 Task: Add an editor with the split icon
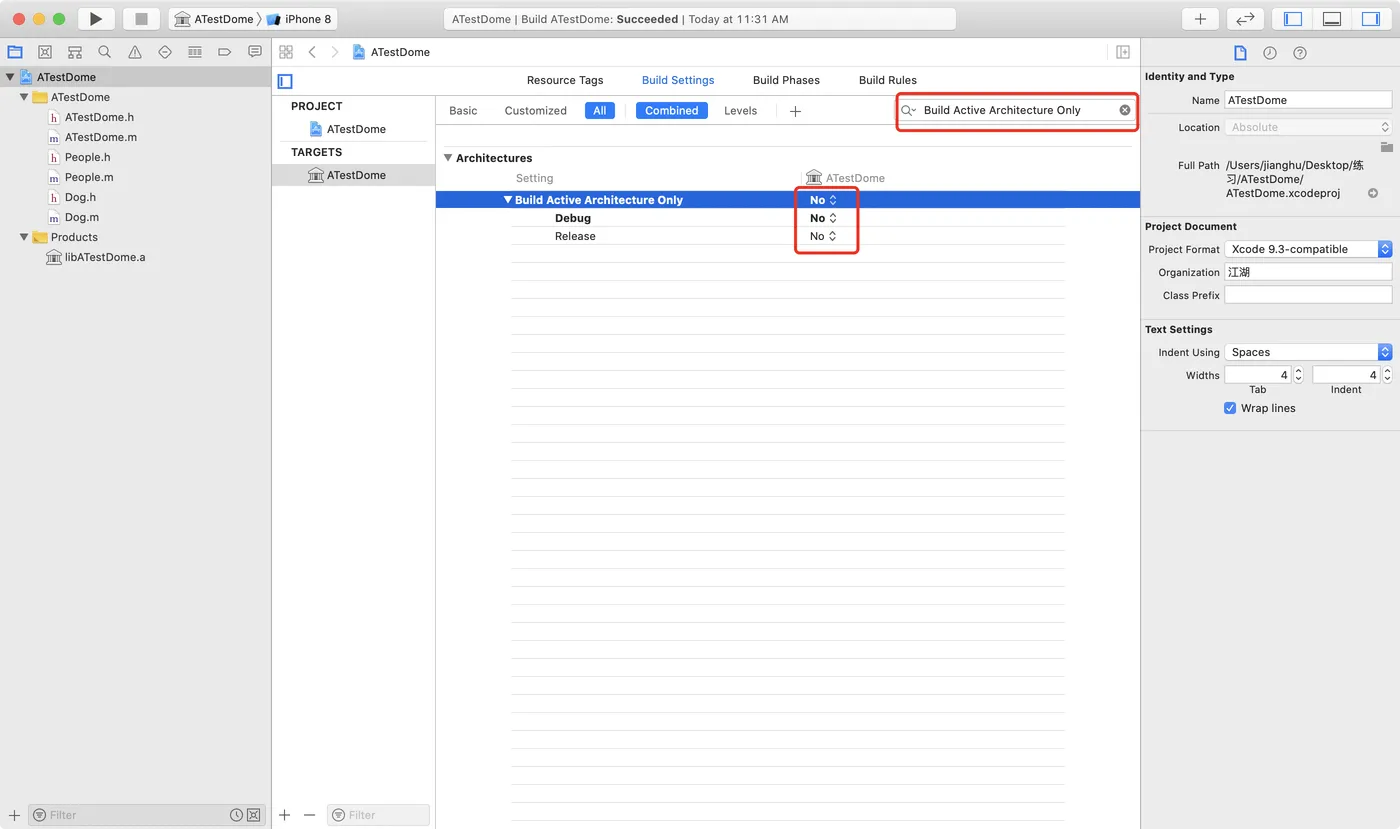[x=1123, y=52]
